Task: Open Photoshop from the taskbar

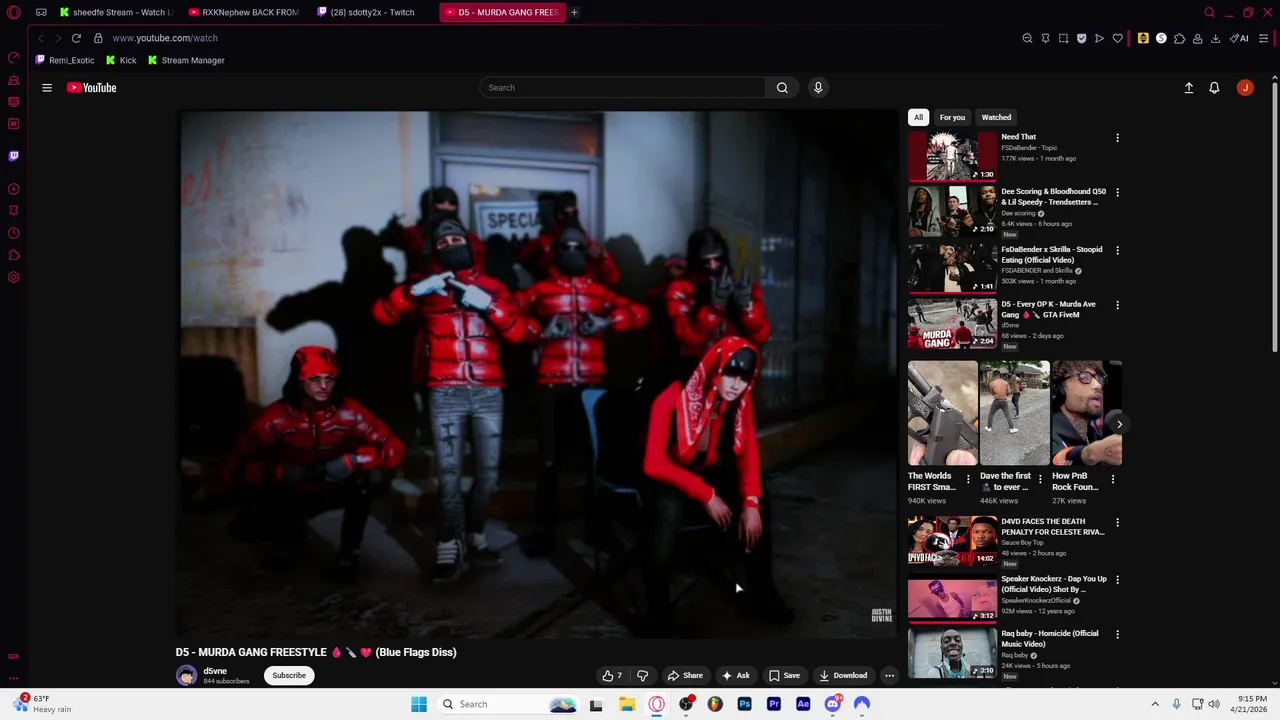Action: point(744,704)
